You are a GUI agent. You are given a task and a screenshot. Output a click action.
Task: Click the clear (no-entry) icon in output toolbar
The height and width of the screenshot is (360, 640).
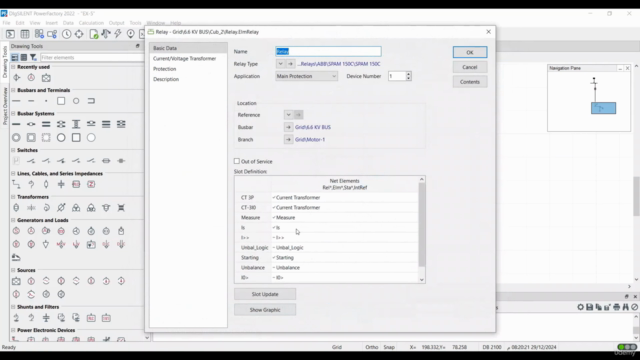click(x=634, y=307)
